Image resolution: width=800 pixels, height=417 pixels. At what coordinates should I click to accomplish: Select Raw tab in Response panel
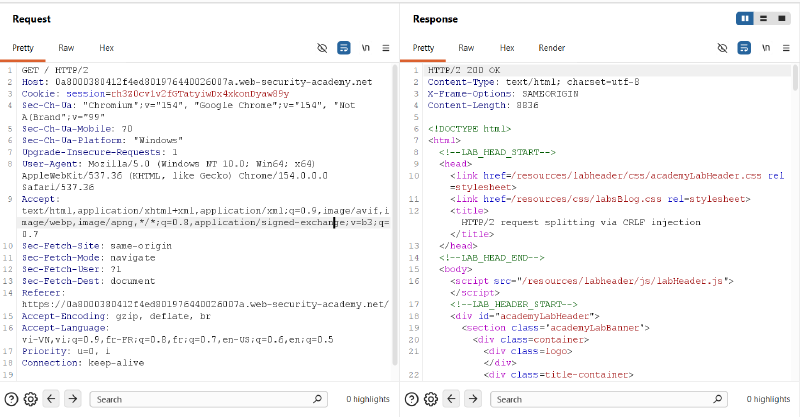point(466,48)
